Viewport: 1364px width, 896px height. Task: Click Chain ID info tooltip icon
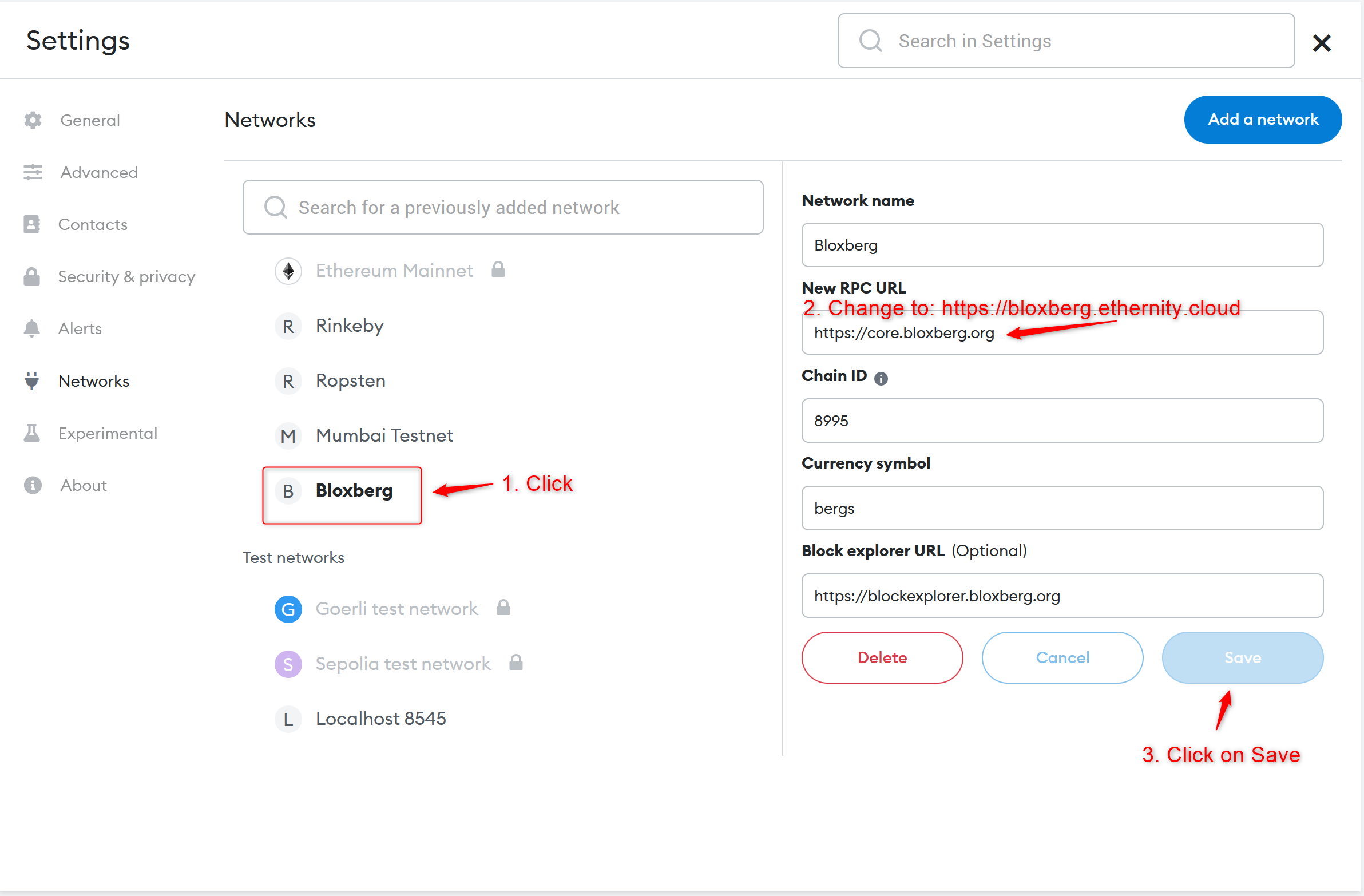tap(881, 378)
